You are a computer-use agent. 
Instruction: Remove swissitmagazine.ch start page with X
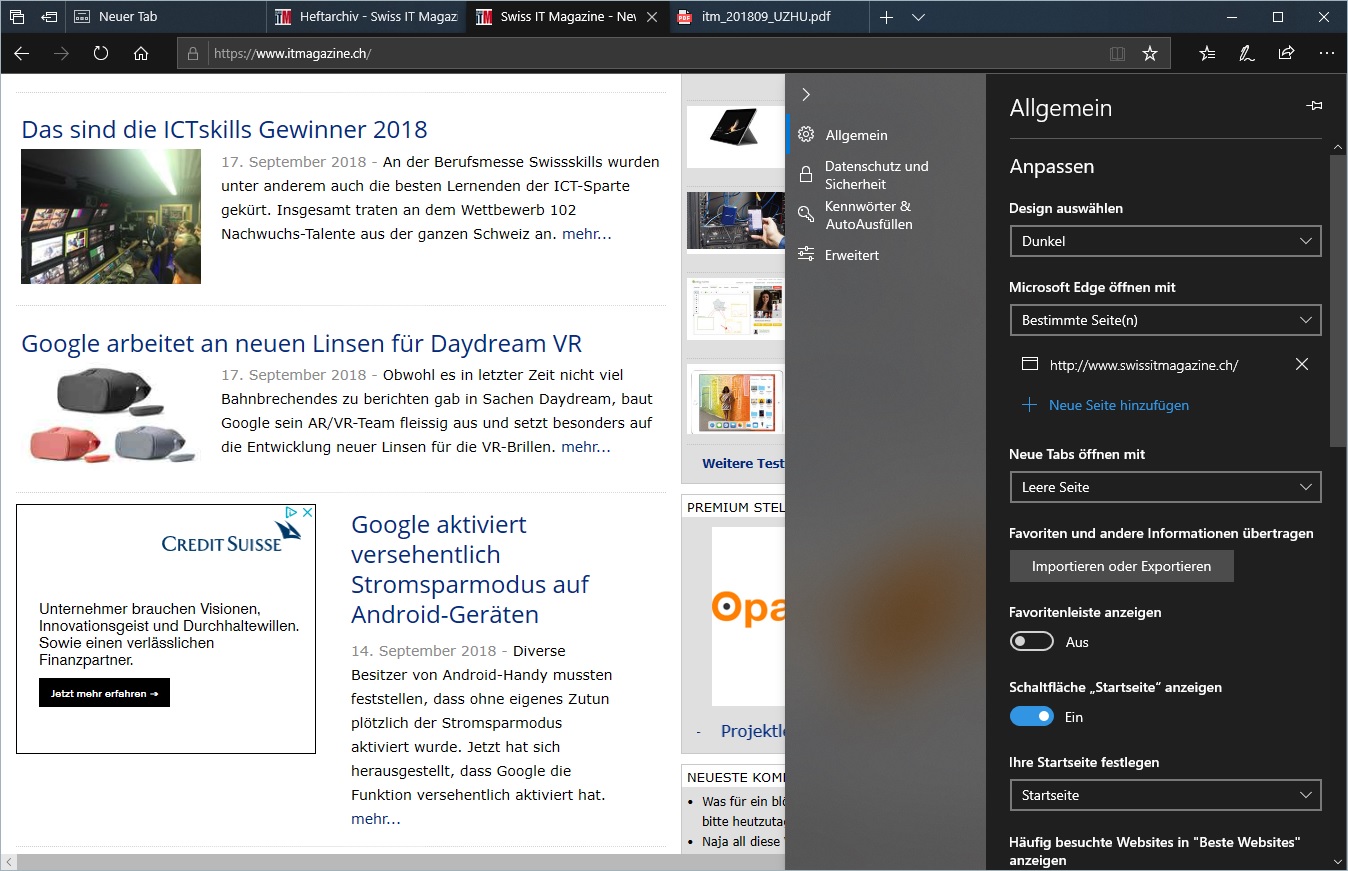point(1302,364)
